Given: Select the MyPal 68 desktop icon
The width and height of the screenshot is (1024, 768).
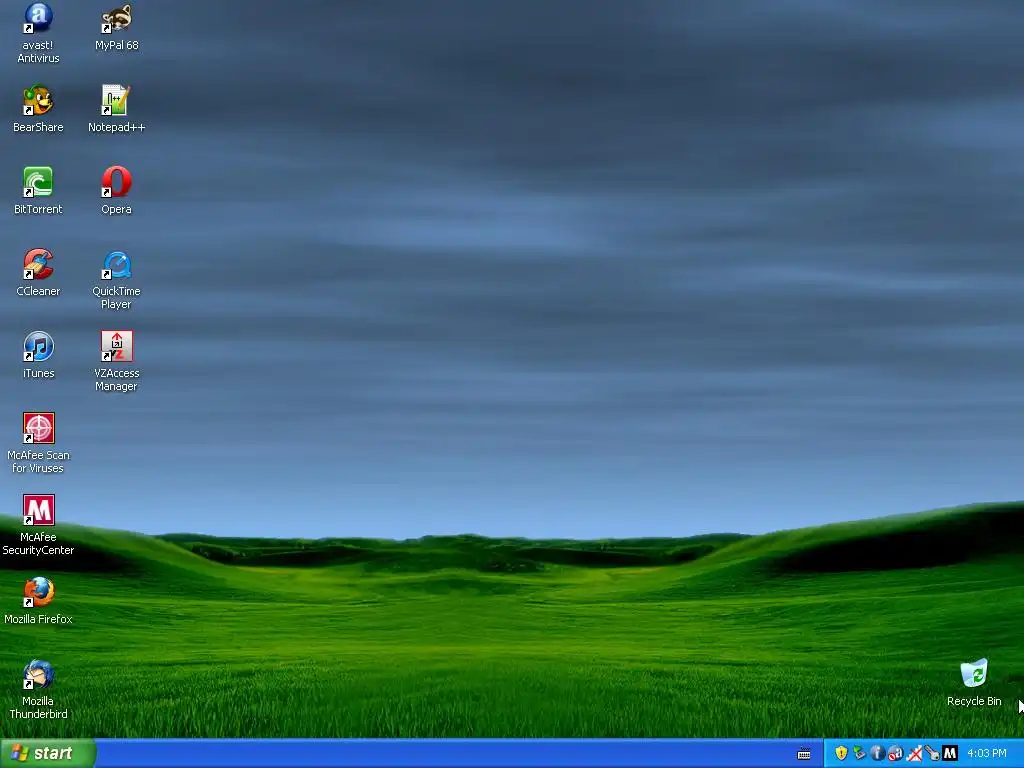Looking at the screenshot, I should coord(116,26).
